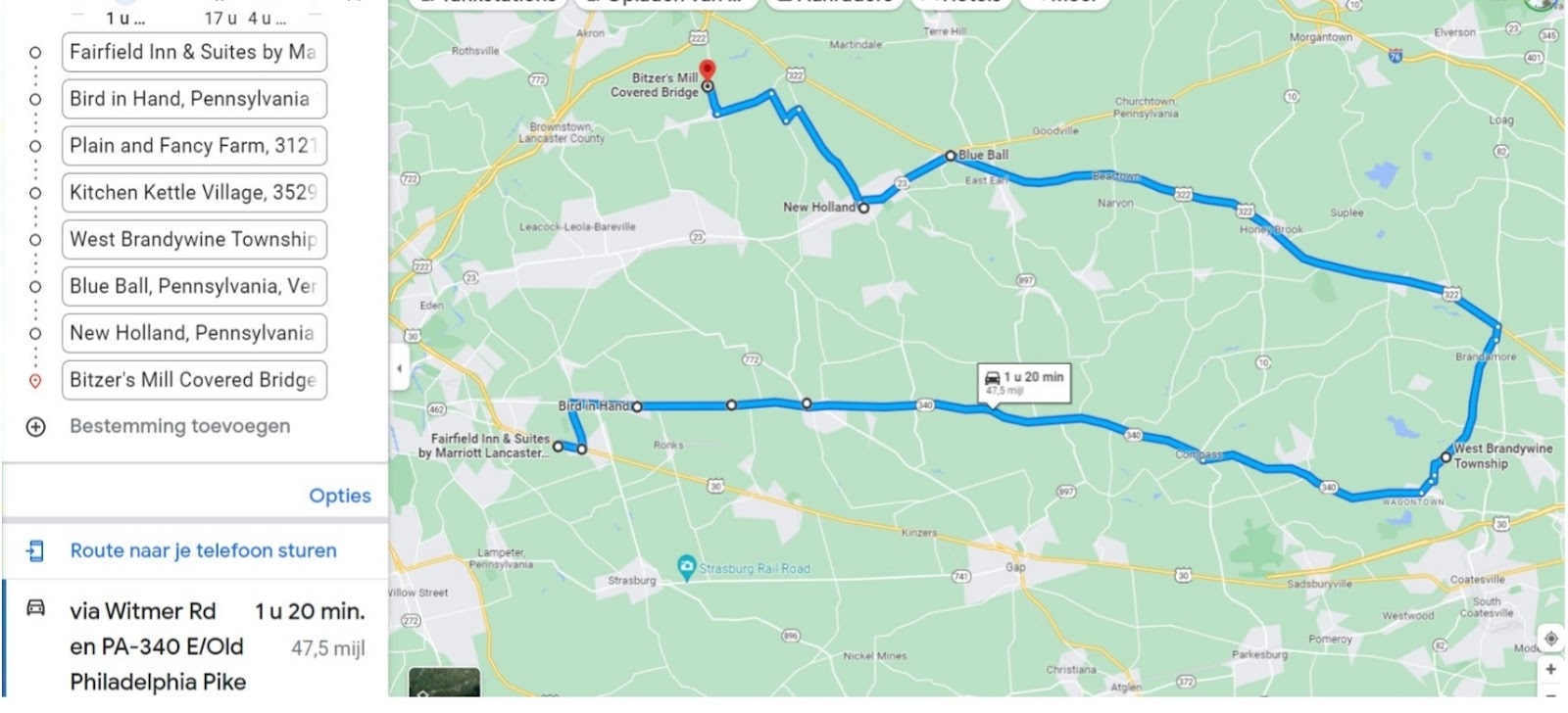Select the Fairfield Inn & Suites start field

click(194, 52)
